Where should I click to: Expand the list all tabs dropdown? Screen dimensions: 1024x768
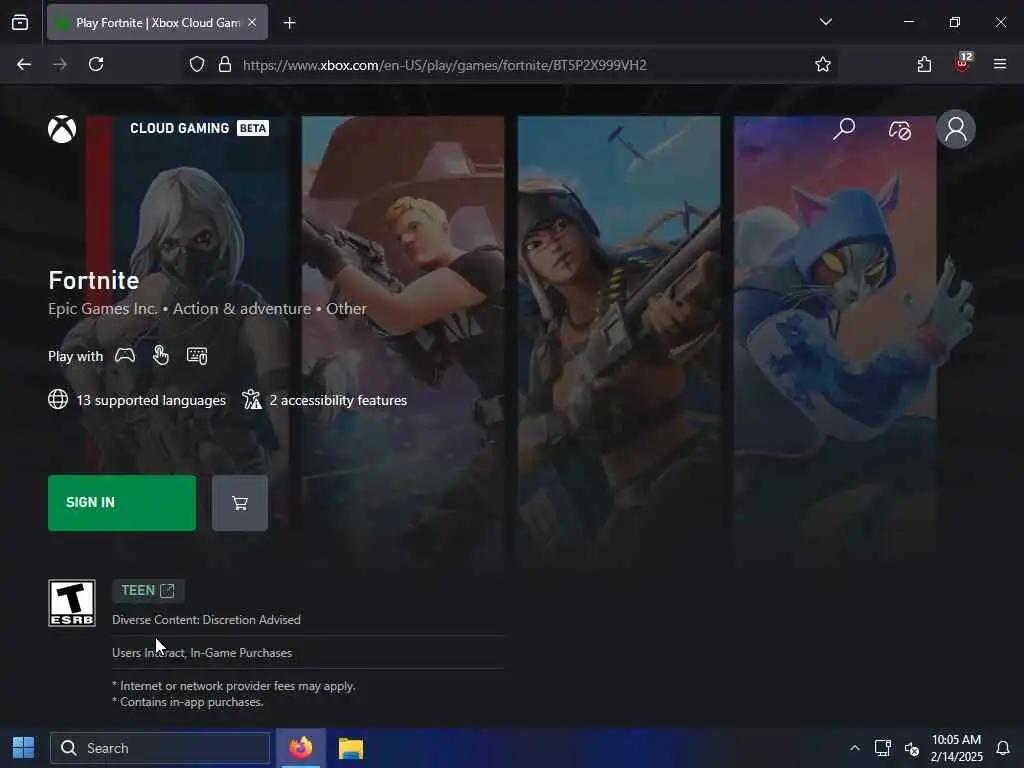click(825, 22)
